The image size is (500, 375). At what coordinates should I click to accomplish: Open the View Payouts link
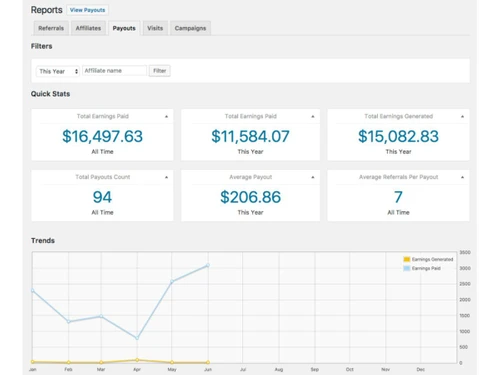coord(87,10)
